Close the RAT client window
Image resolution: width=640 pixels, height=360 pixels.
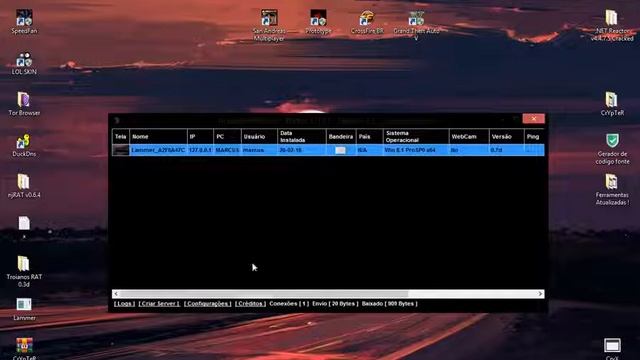[x=533, y=119]
